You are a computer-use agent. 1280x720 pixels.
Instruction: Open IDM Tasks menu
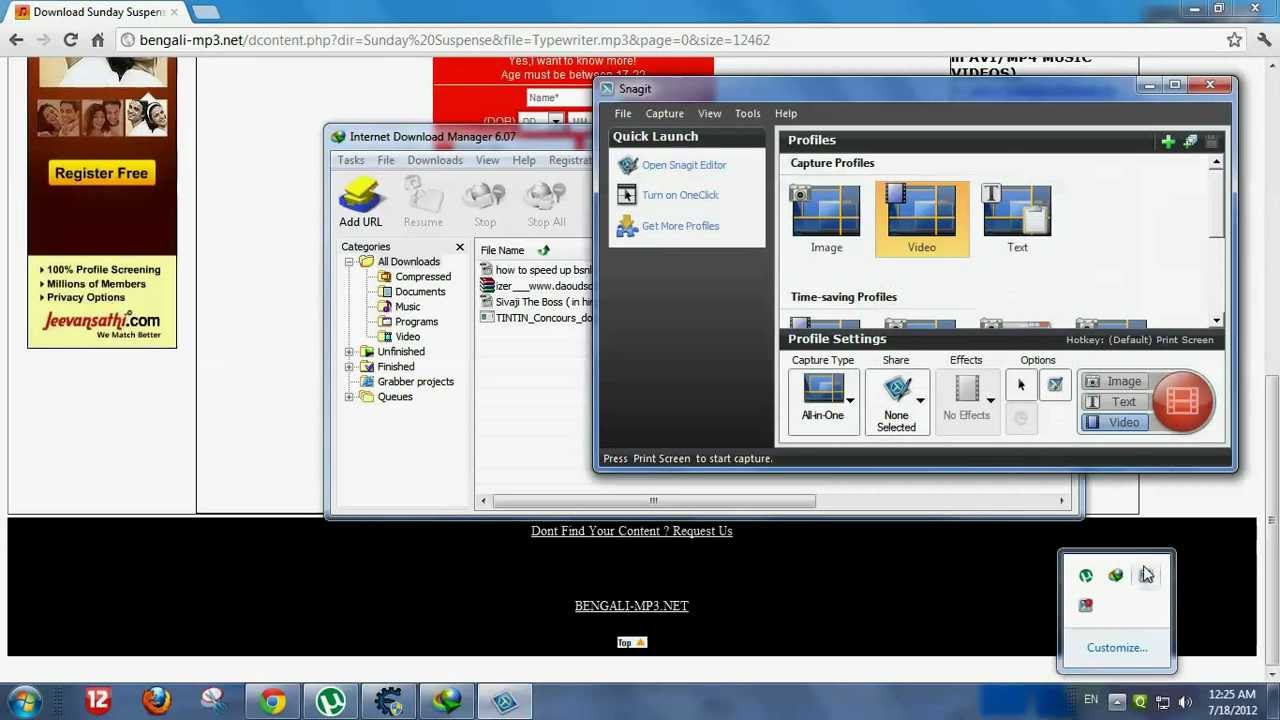tap(351, 161)
